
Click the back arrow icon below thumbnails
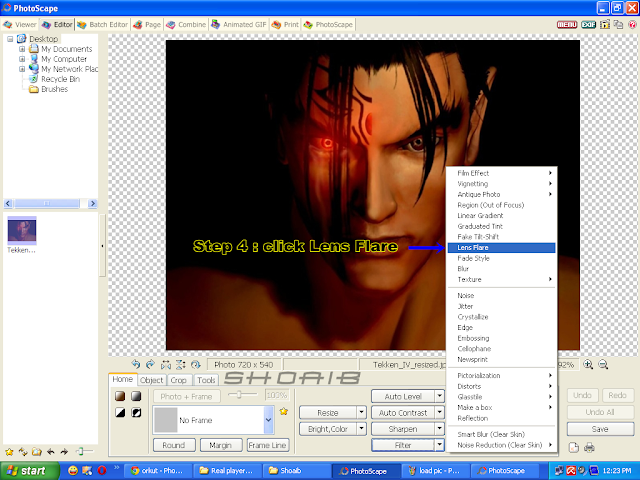(x=51, y=451)
